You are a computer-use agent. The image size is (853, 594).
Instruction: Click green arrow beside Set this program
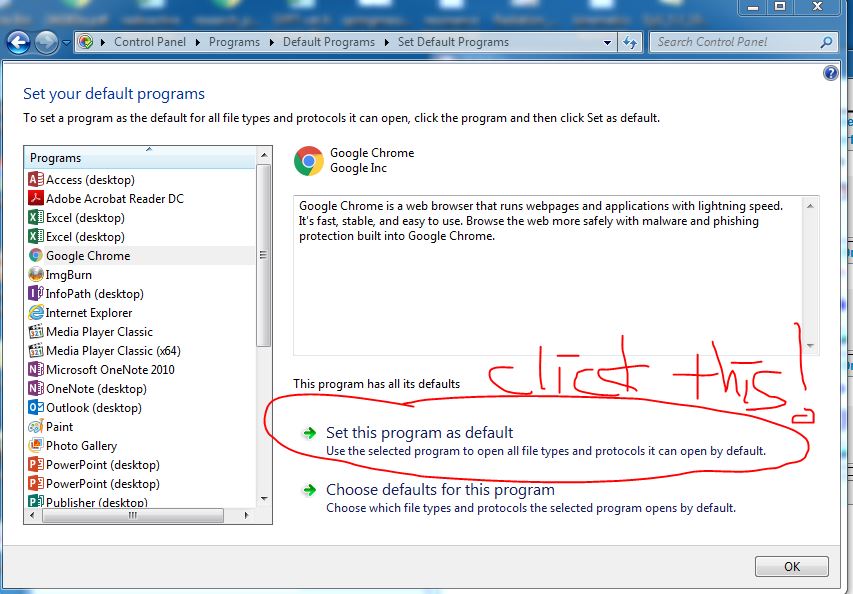310,433
